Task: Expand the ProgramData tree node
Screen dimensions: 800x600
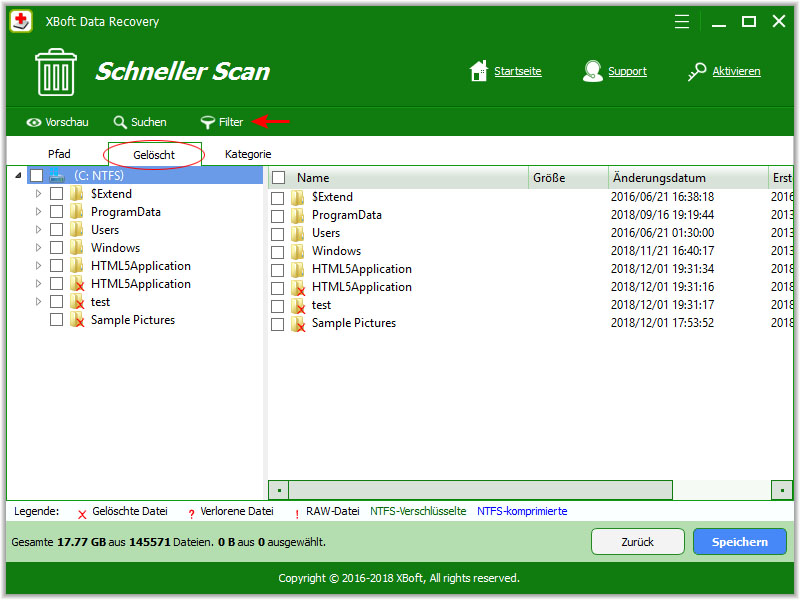Action: 38,212
